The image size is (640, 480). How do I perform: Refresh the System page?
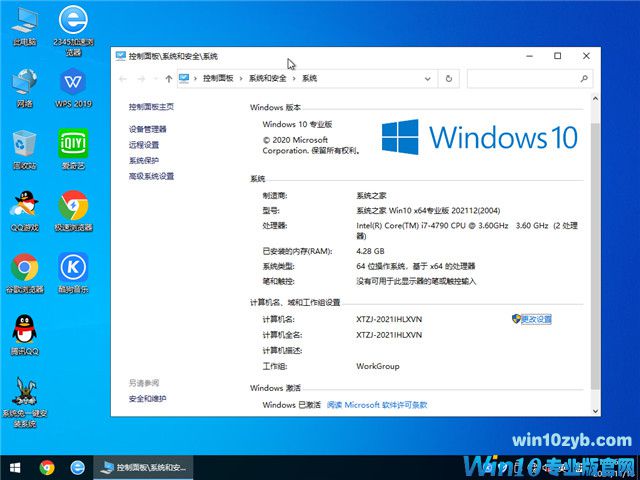449,79
